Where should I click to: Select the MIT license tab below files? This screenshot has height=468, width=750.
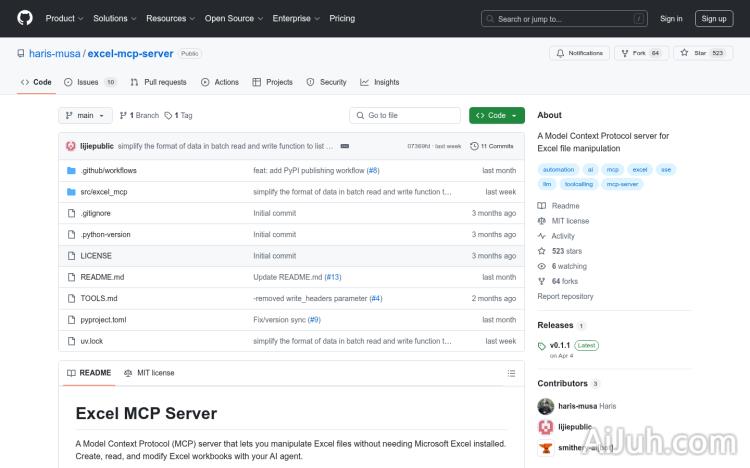pyautogui.click(x=149, y=373)
